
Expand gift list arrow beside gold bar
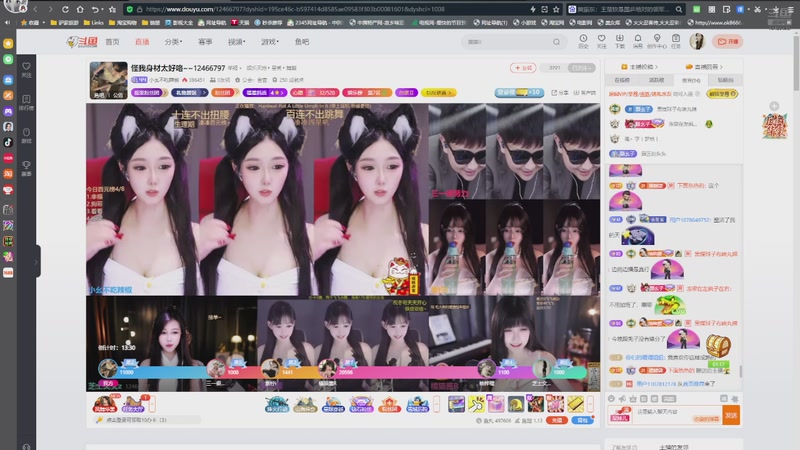click(x=591, y=404)
